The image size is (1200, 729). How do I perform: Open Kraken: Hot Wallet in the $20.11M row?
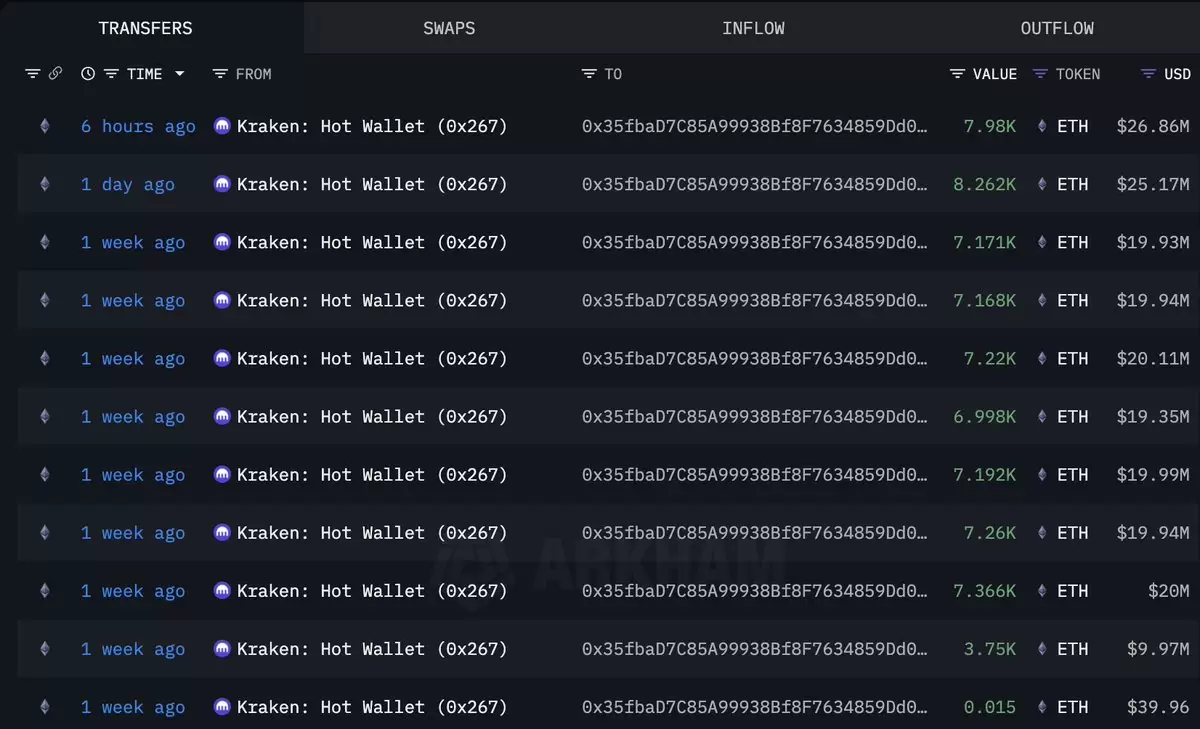pos(372,358)
